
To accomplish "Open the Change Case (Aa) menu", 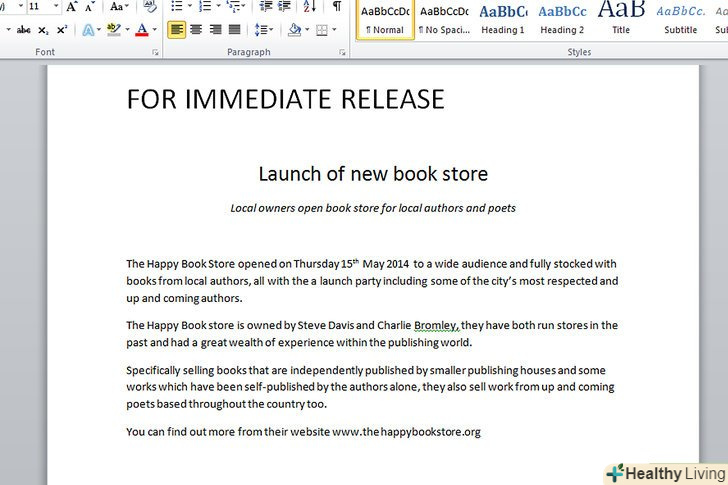I will coord(119,6).
